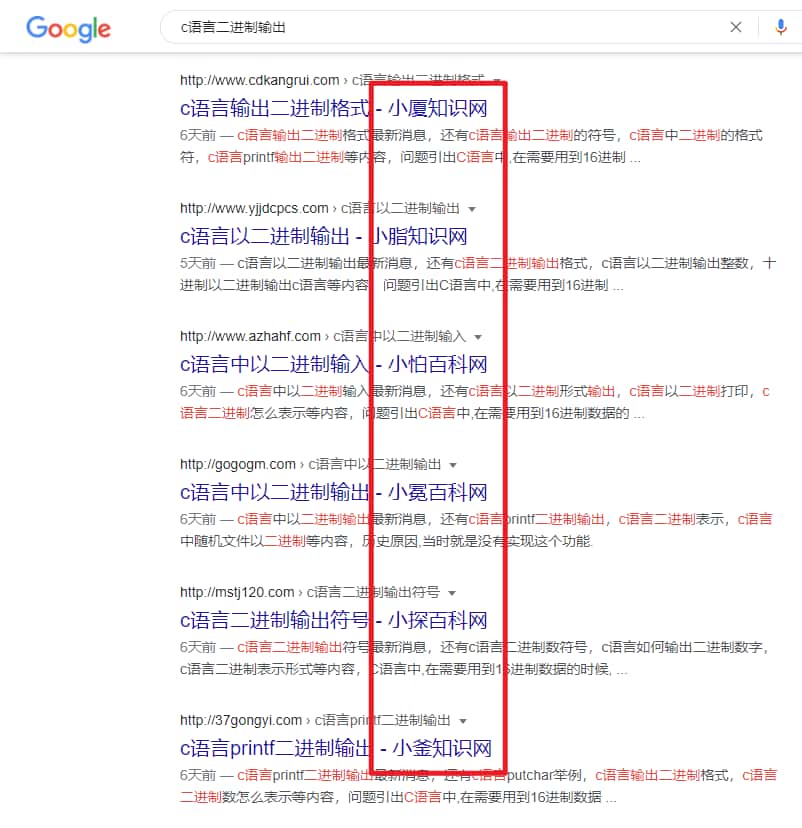
Task: Expand dropdown arrow next to mstj120.com URL
Action: pos(452,593)
